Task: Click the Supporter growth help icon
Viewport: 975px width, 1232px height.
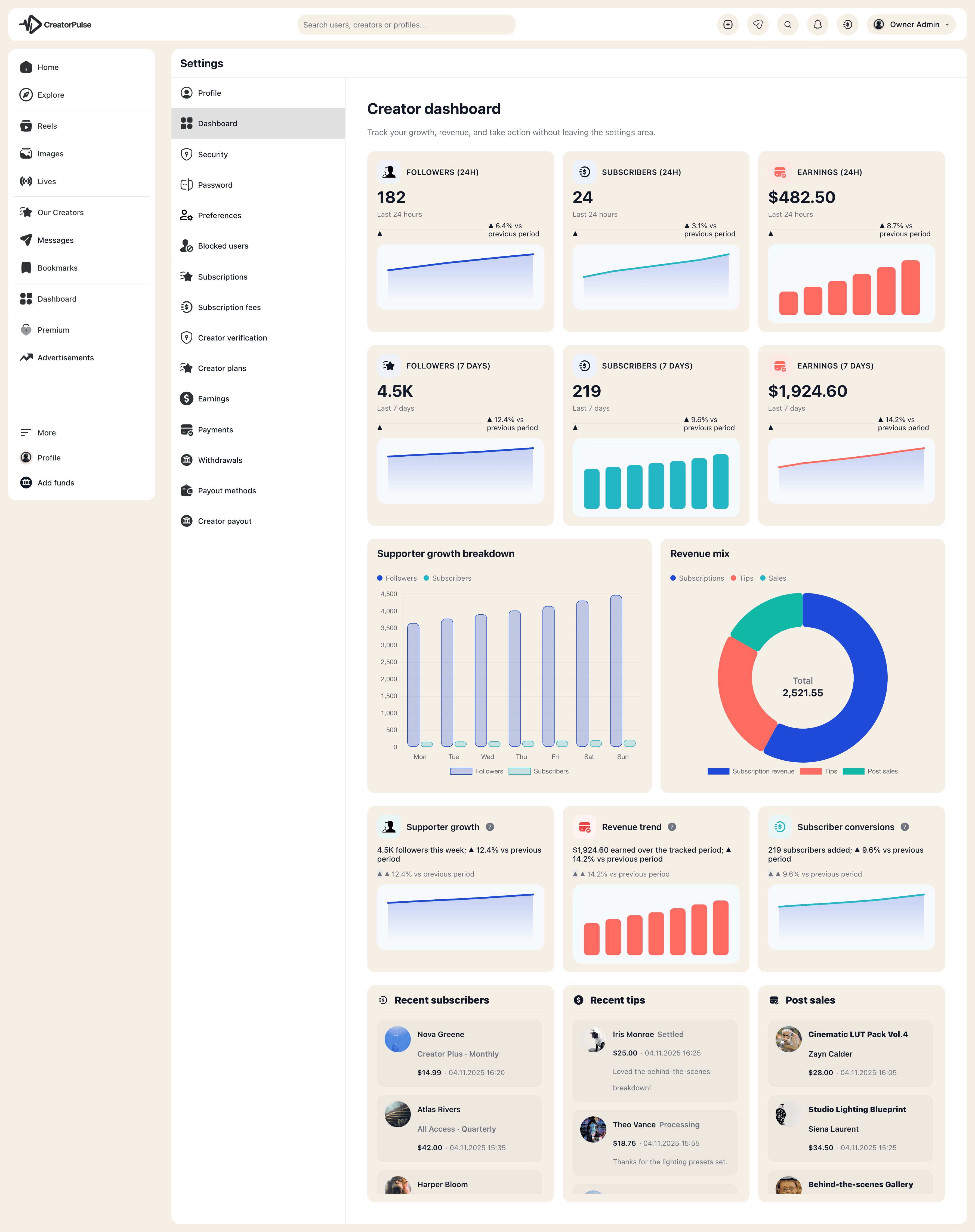Action: 490,827
